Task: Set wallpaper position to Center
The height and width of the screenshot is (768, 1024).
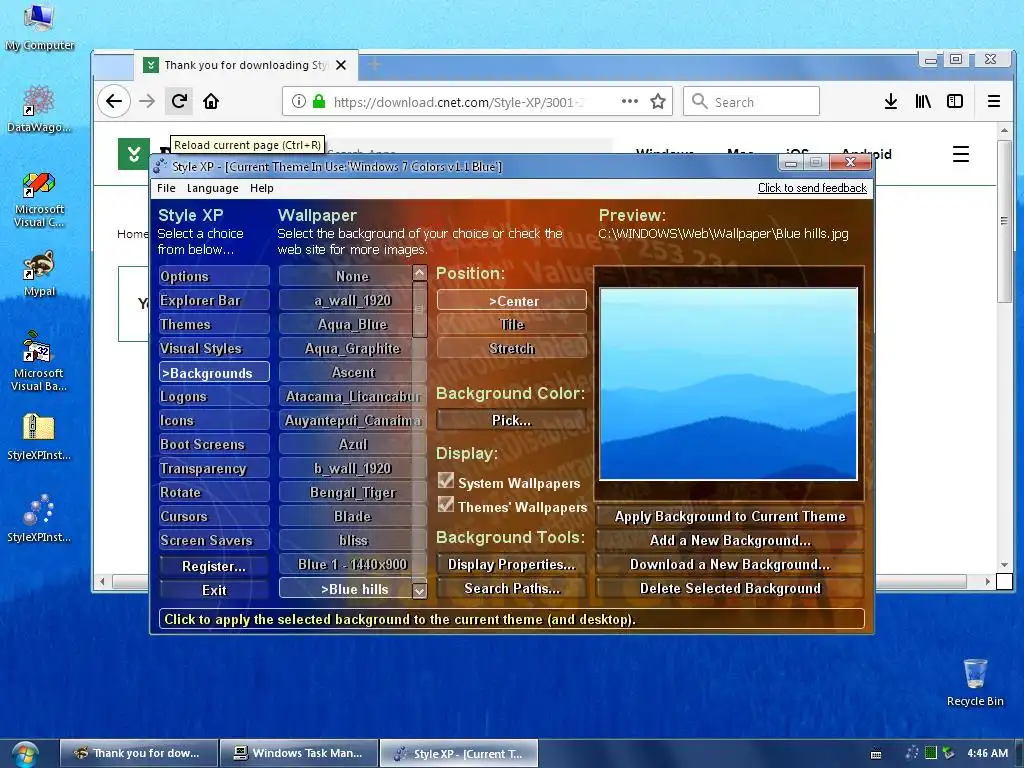Action: point(512,301)
